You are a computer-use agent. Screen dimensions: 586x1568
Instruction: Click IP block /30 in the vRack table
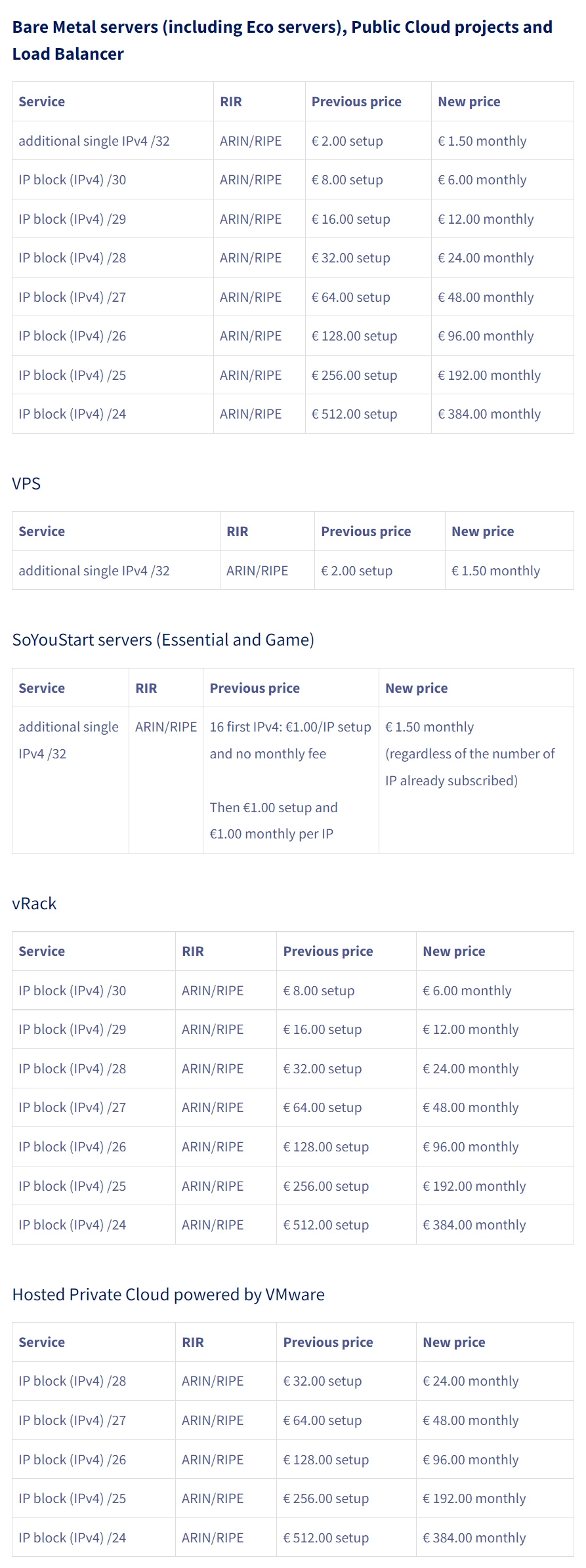tap(72, 991)
